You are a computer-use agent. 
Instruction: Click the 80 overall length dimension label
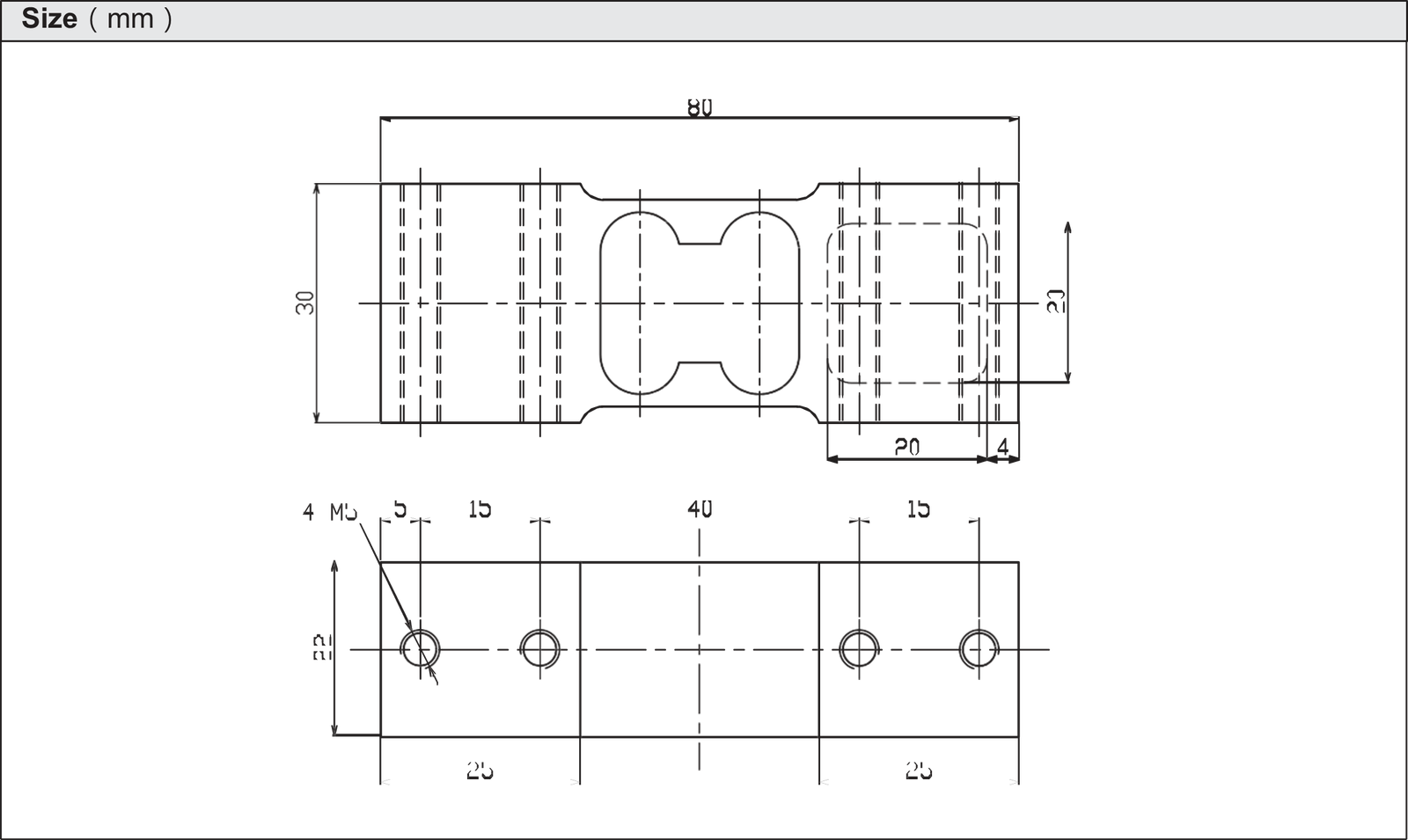pos(700,107)
